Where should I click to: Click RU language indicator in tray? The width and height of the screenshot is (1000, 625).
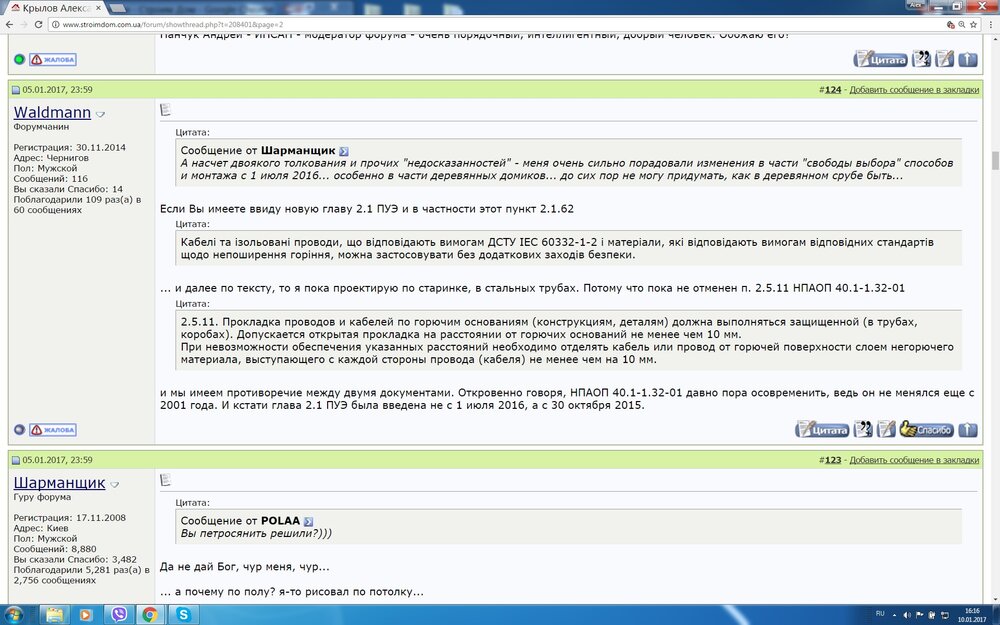coord(880,614)
